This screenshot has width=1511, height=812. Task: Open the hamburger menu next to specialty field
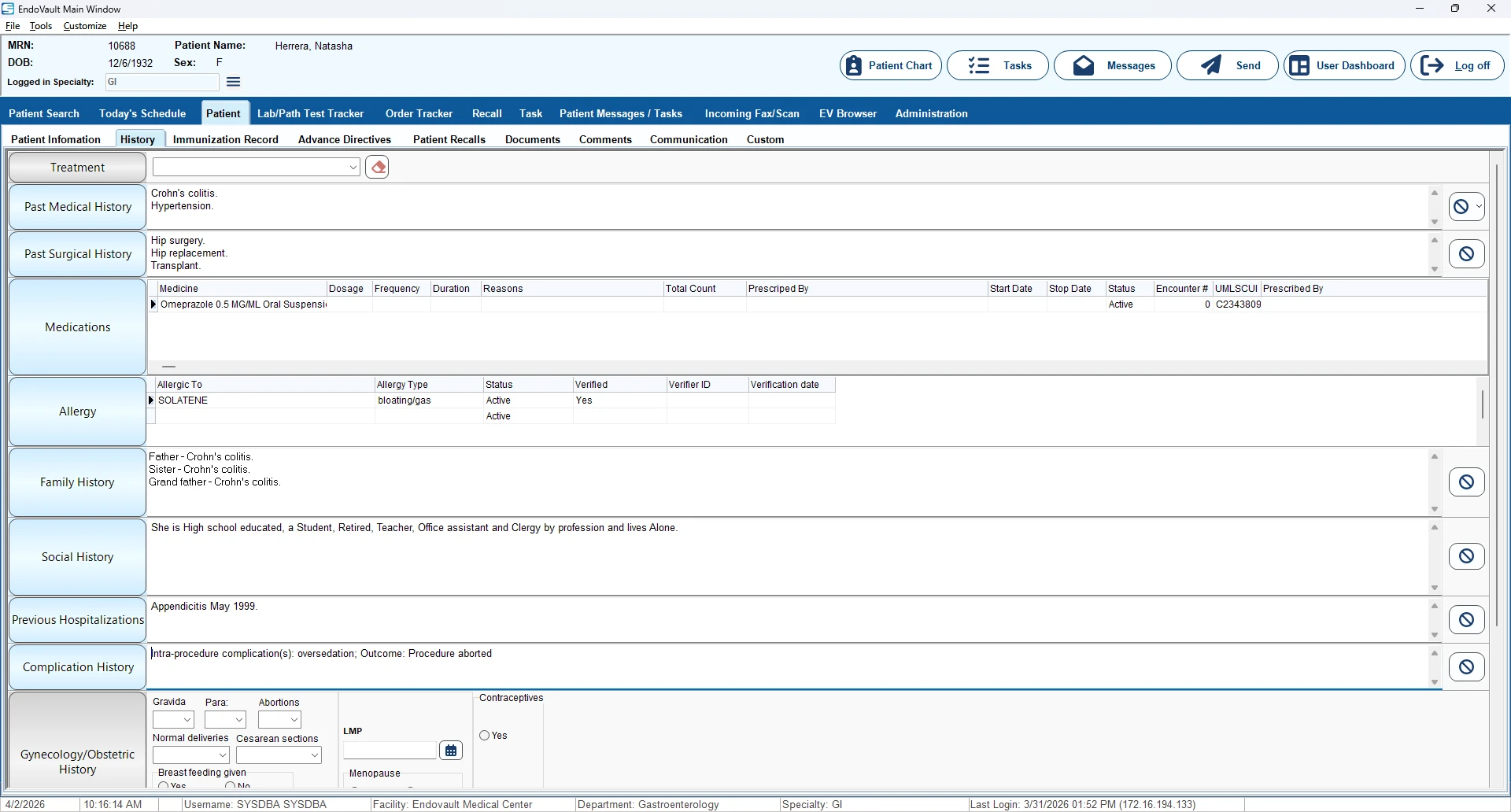coord(233,82)
